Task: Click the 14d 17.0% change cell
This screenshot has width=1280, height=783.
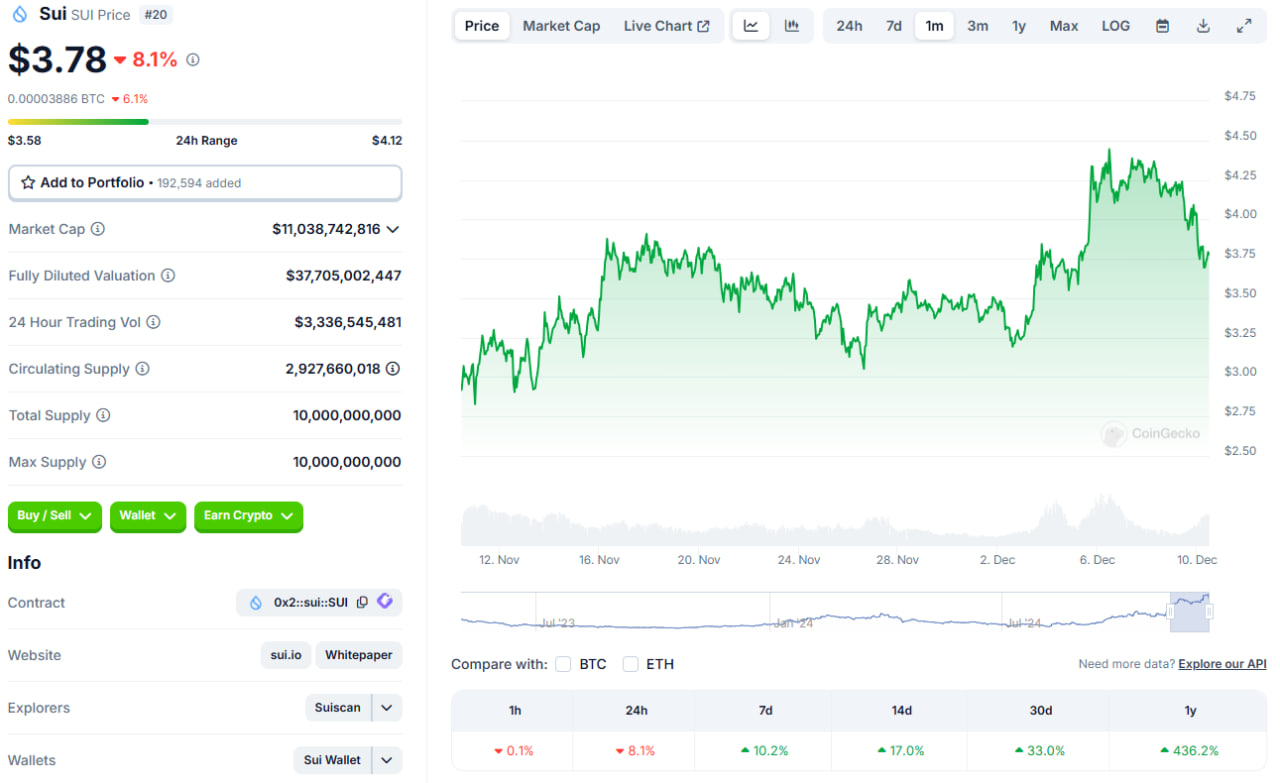Action: point(902,750)
